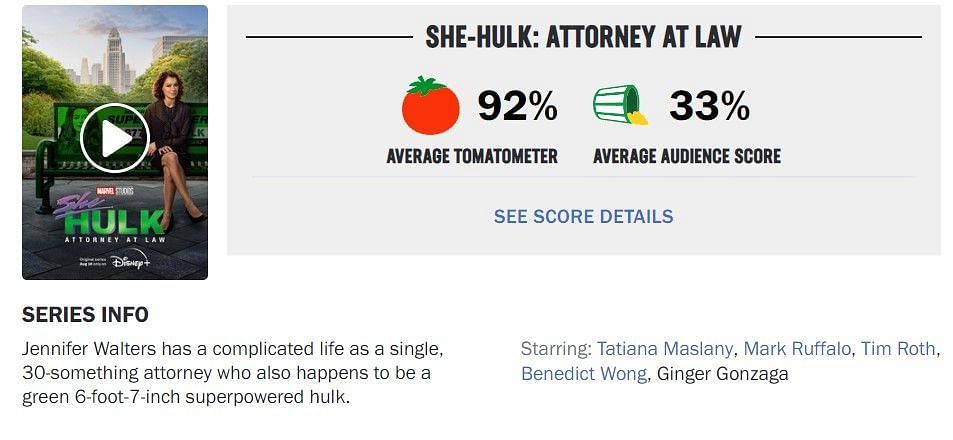Click the Average Audience Score label
Screen dimensions: 953x440
tap(687, 156)
